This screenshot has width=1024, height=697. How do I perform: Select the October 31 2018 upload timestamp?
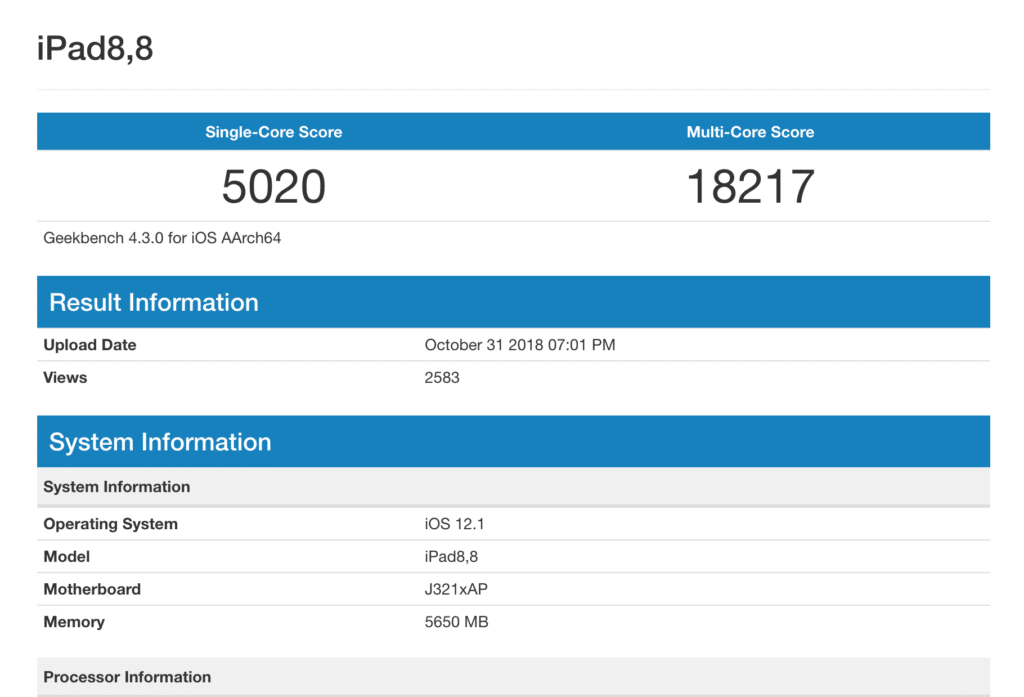click(x=519, y=345)
